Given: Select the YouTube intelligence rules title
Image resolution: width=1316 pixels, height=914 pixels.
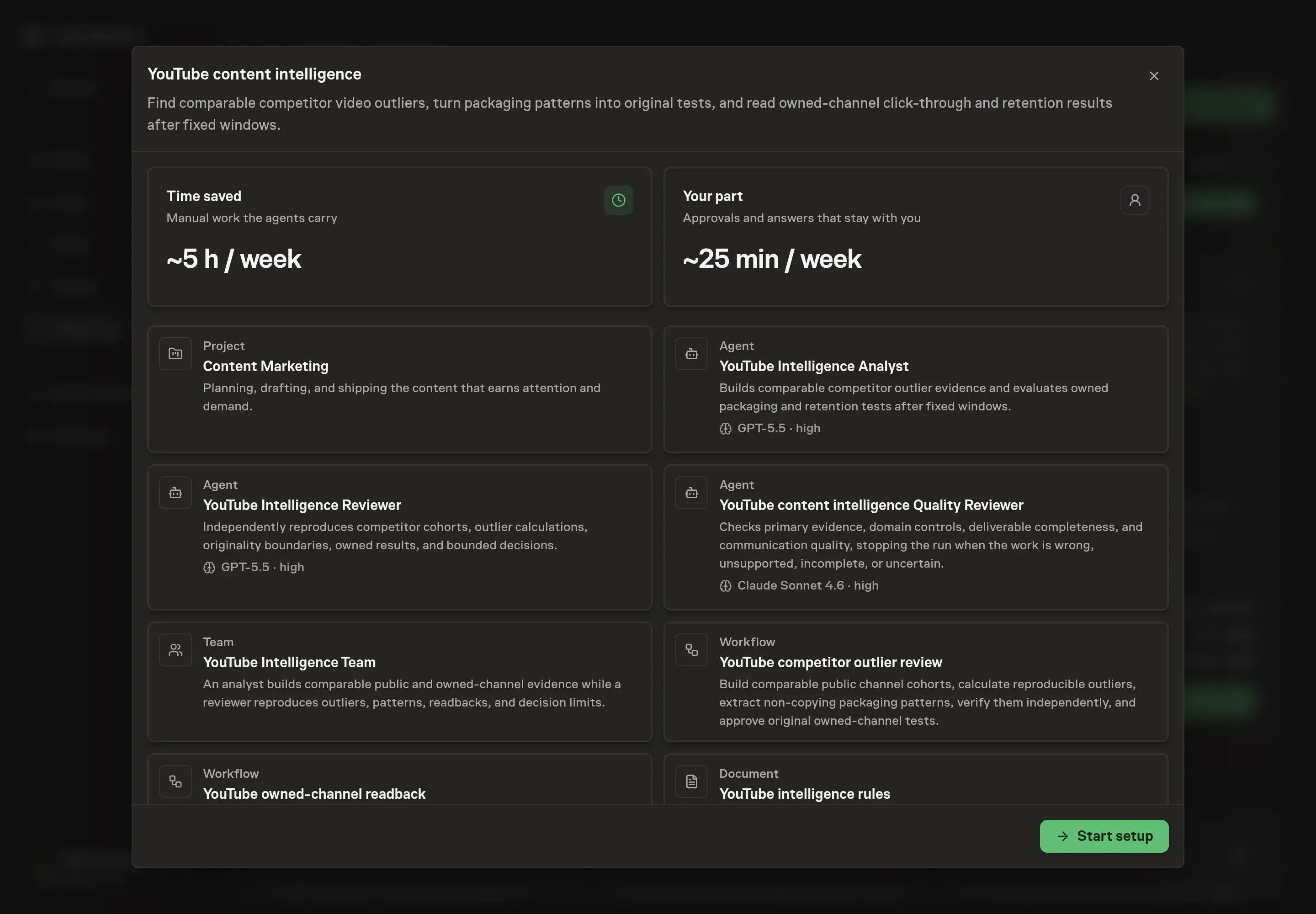Looking at the screenshot, I should (x=805, y=794).
